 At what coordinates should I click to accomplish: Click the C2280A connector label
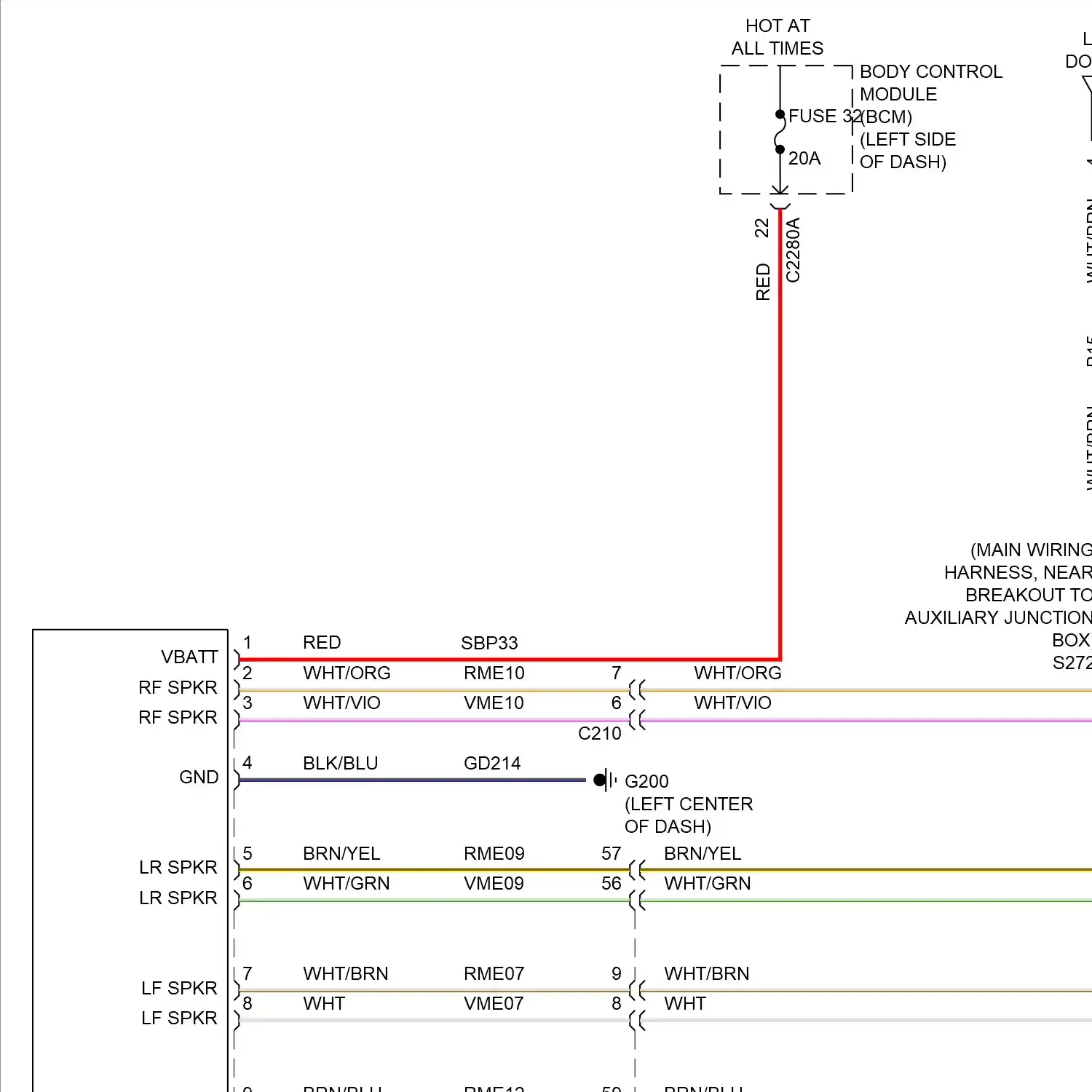[x=793, y=250]
